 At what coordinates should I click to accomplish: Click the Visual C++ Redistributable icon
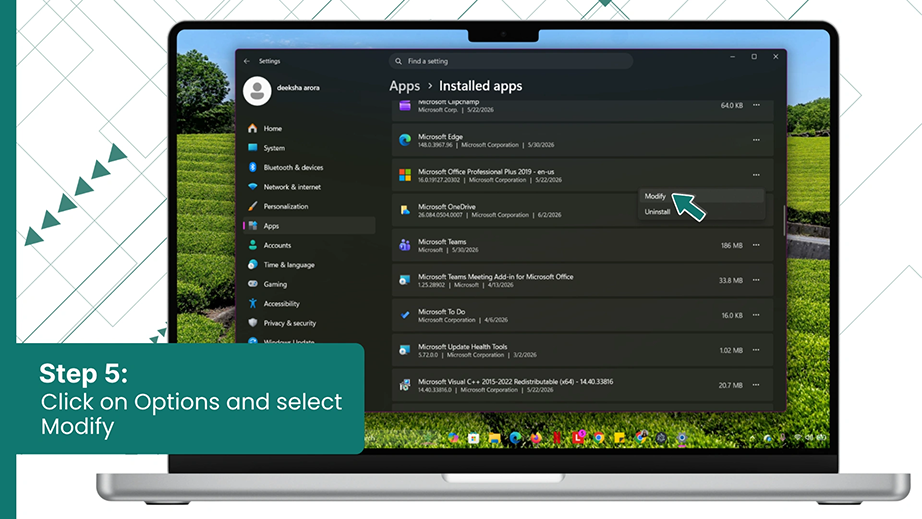point(405,385)
